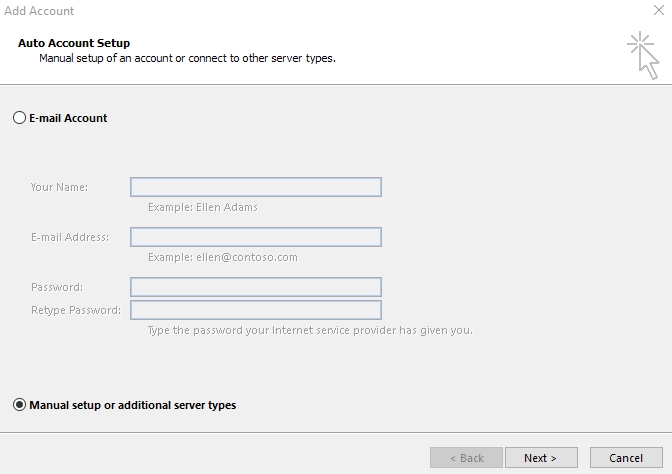Click the cursor sparkle icon in header

pos(643,55)
